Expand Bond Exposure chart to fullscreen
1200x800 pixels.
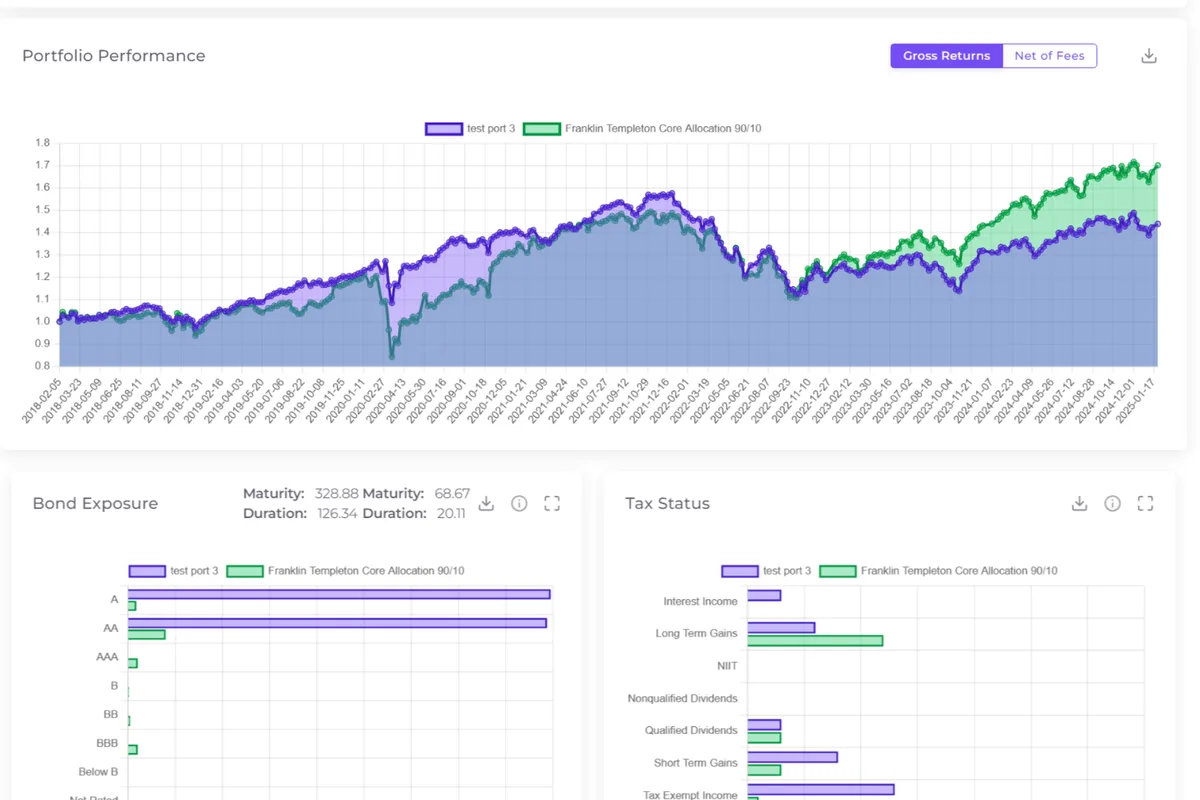(x=552, y=503)
